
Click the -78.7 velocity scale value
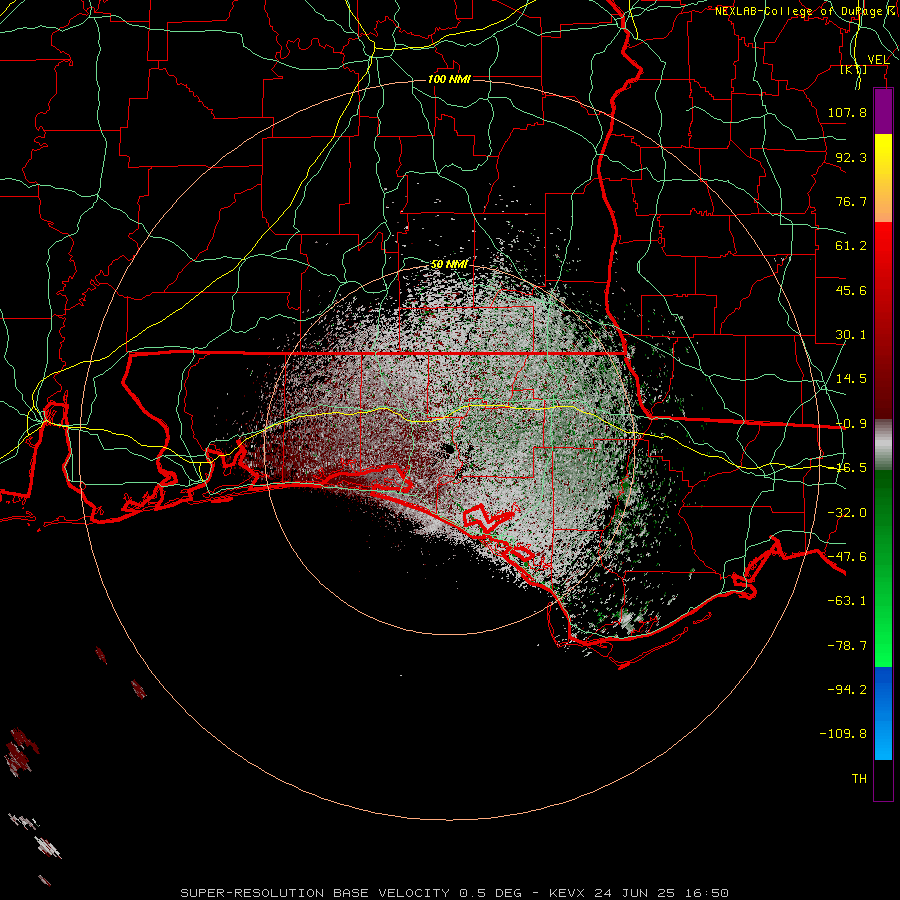click(x=847, y=646)
